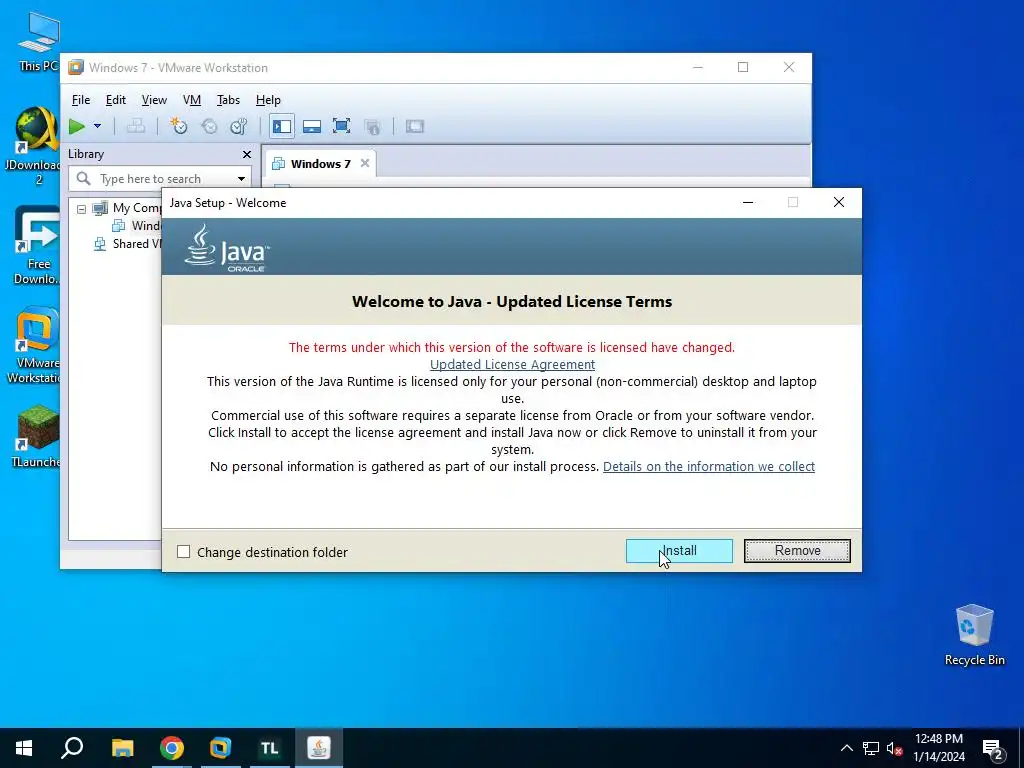
Task: Click the muted volume tray icon
Action: pos(894,748)
